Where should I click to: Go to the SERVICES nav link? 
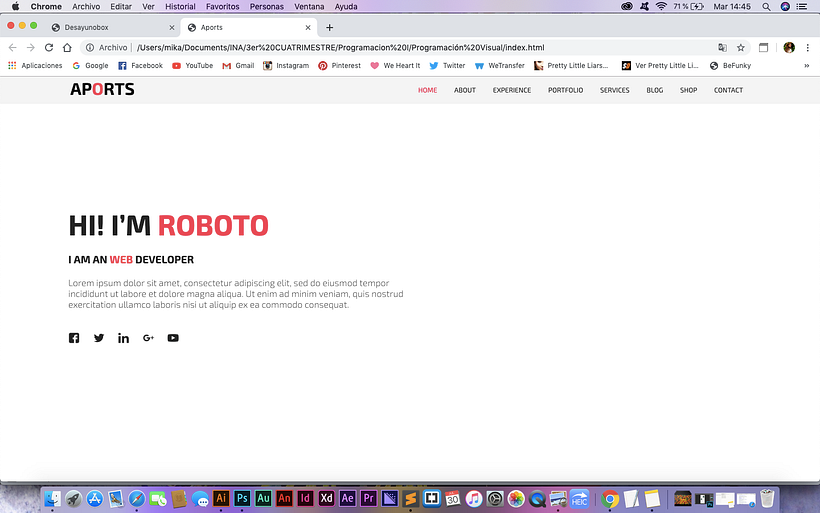point(614,90)
